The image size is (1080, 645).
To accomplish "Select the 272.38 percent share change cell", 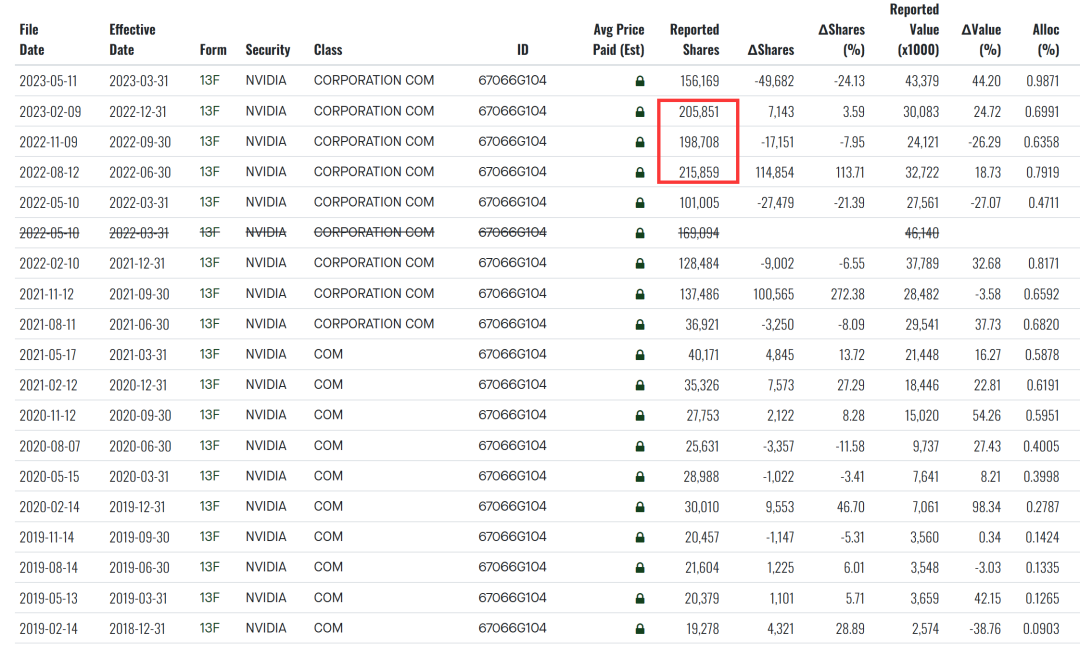I will click(x=847, y=294).
